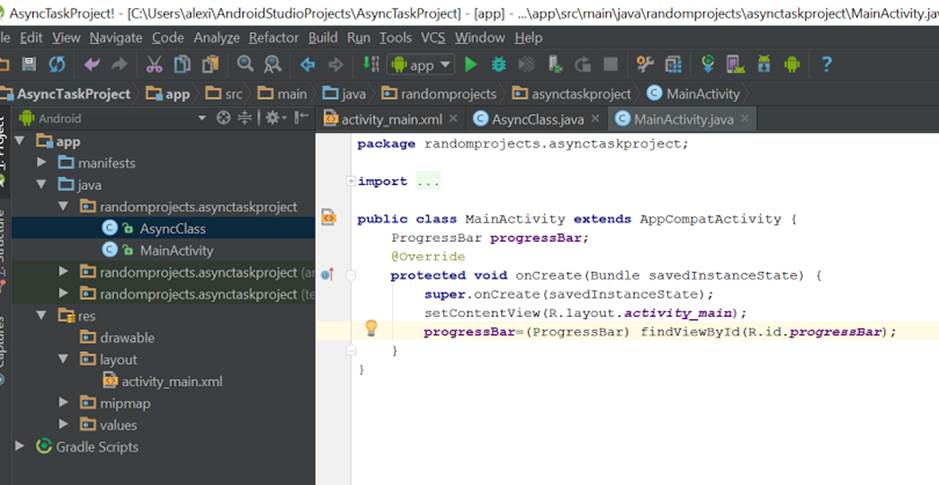Expand the values folder
The height and width of the screenshot is (485, 939).
click(x=63, y=424)
